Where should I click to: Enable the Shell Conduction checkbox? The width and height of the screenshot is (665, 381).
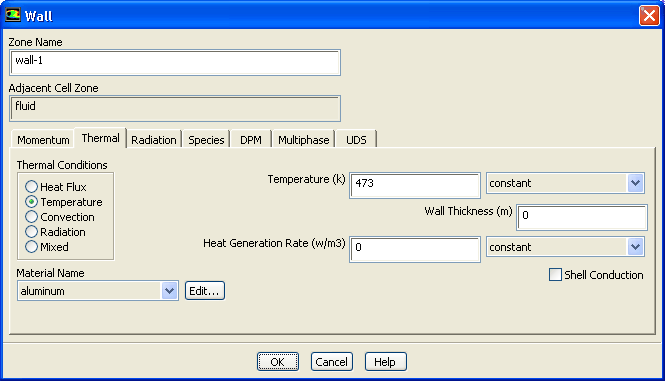tap(596, 275)
